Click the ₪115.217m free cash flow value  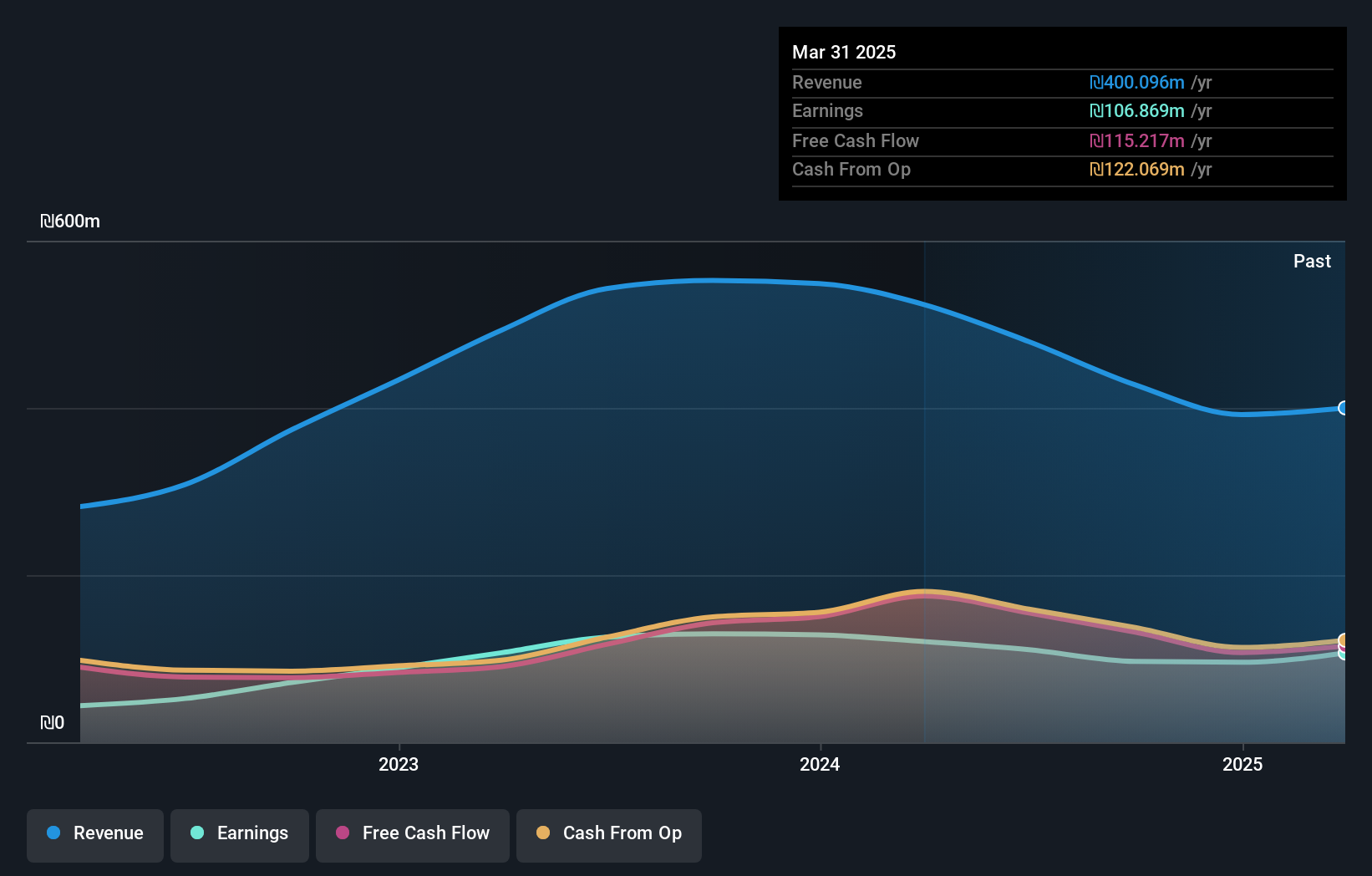[1137, 140]
